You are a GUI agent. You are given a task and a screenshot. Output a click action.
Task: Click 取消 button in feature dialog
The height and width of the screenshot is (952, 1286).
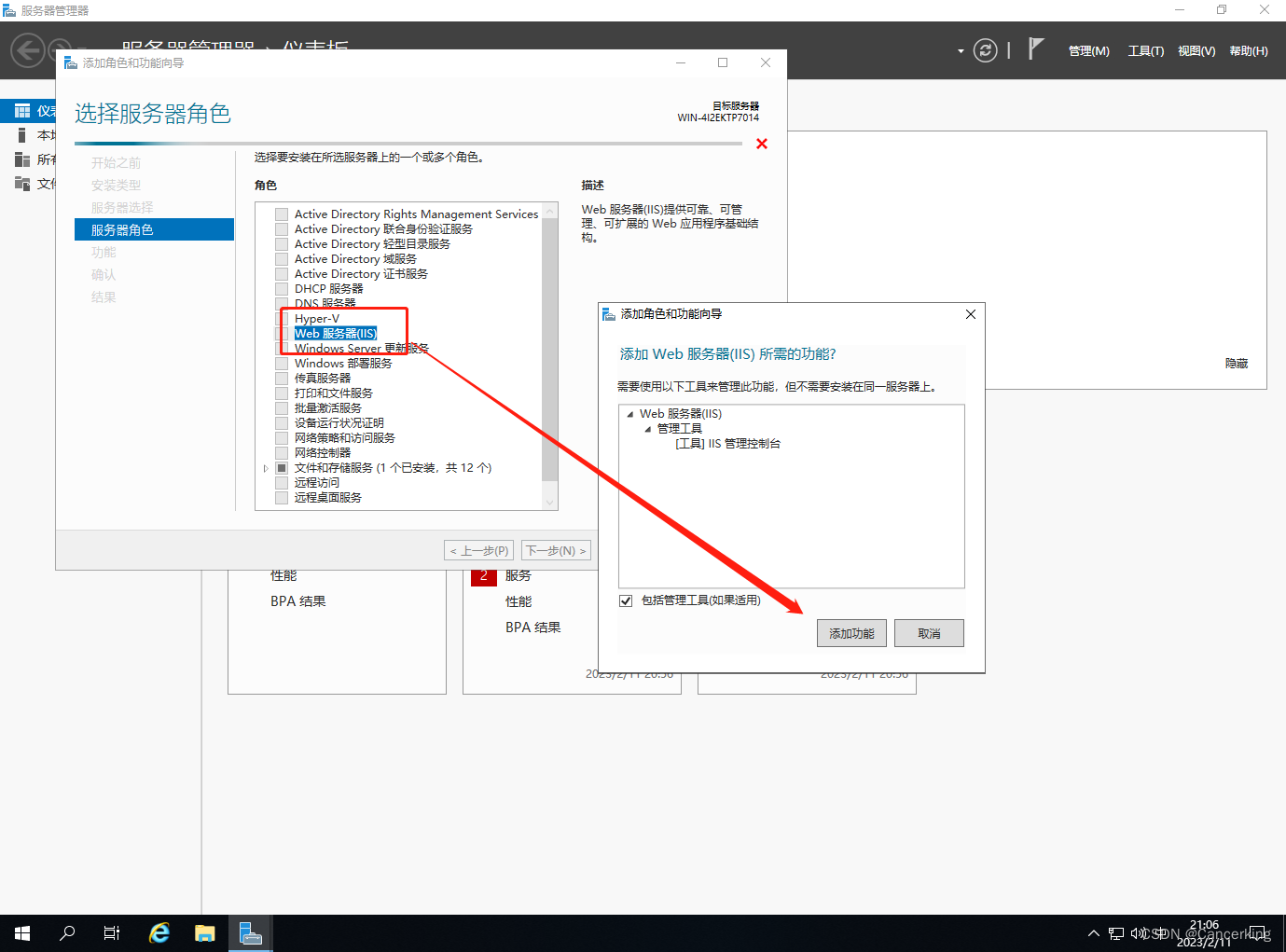click(x=929, y=633)
